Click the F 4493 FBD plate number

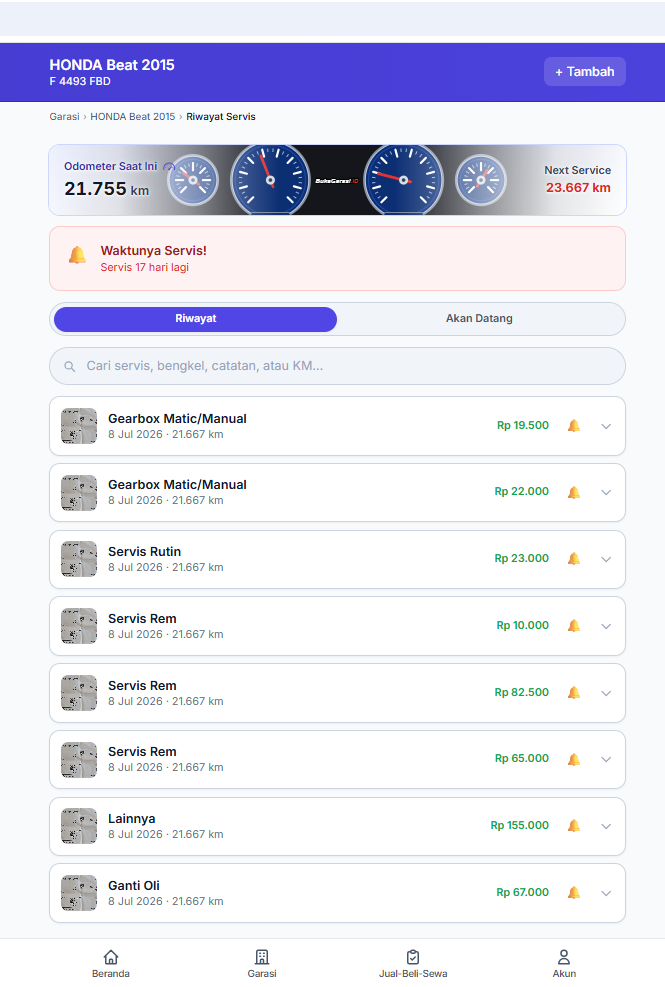80,81
